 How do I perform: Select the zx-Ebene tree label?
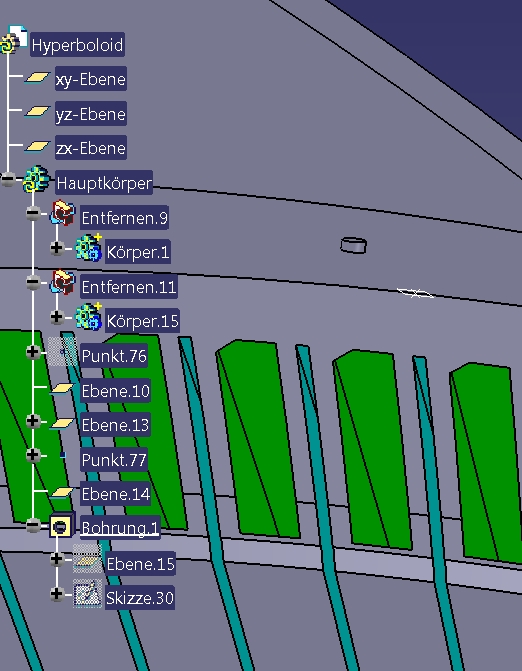click(x=91, y=148)
